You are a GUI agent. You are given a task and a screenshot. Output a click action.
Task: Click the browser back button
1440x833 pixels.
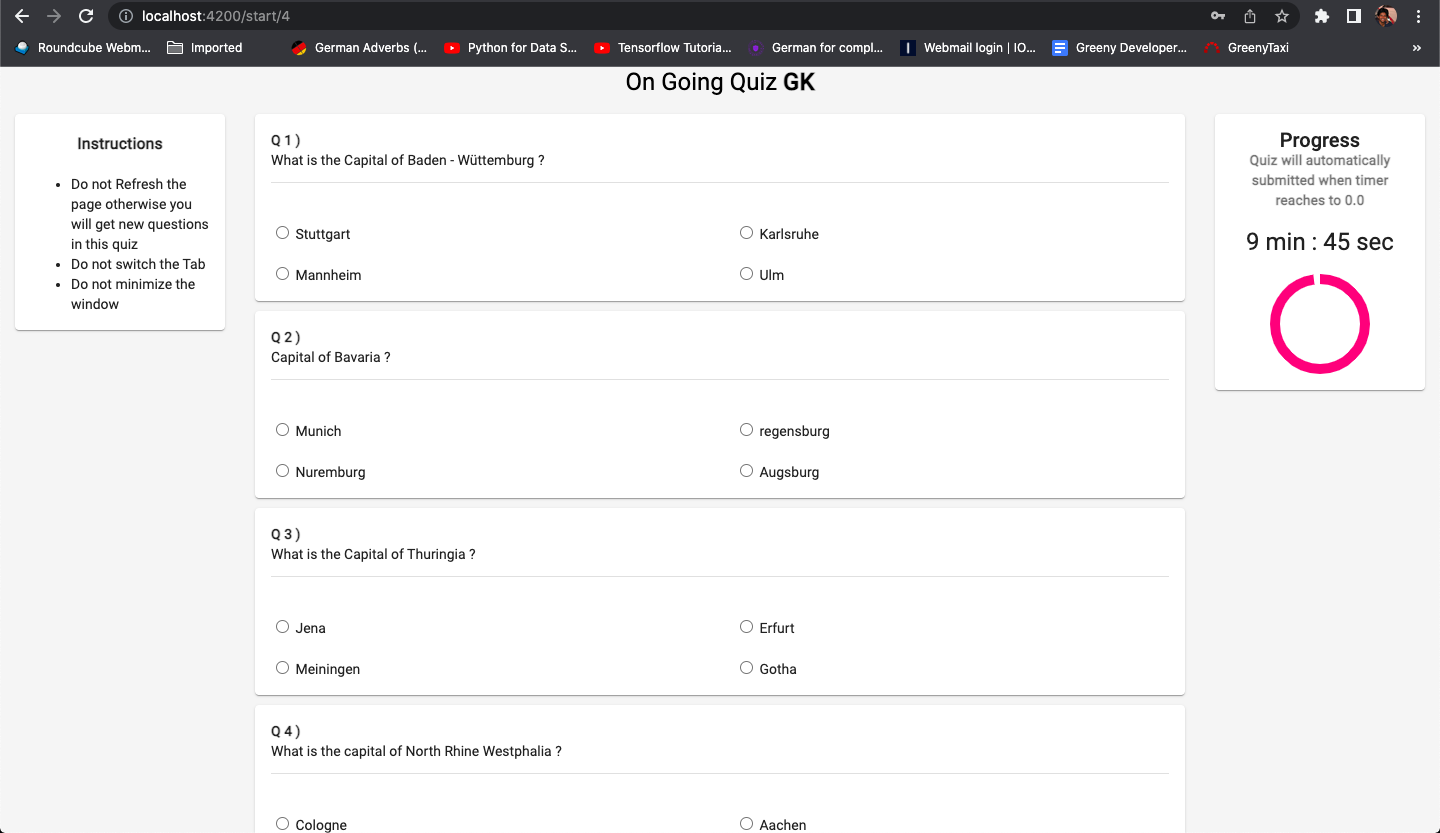[22, 15]
